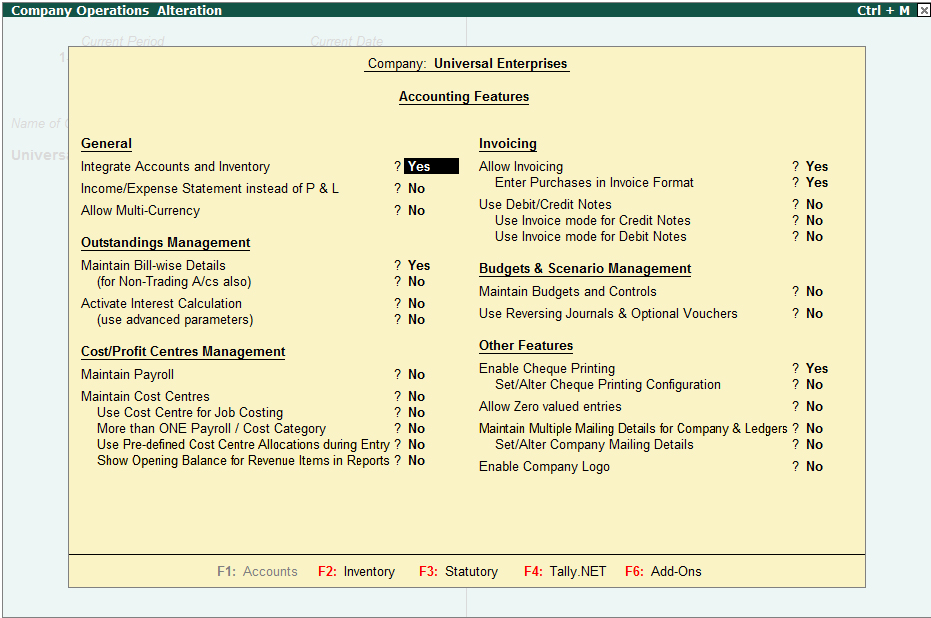The image size is (931, 618).
Task: Allow Zero valued entries
Action: pyautogui.click(x=814, y=406)
